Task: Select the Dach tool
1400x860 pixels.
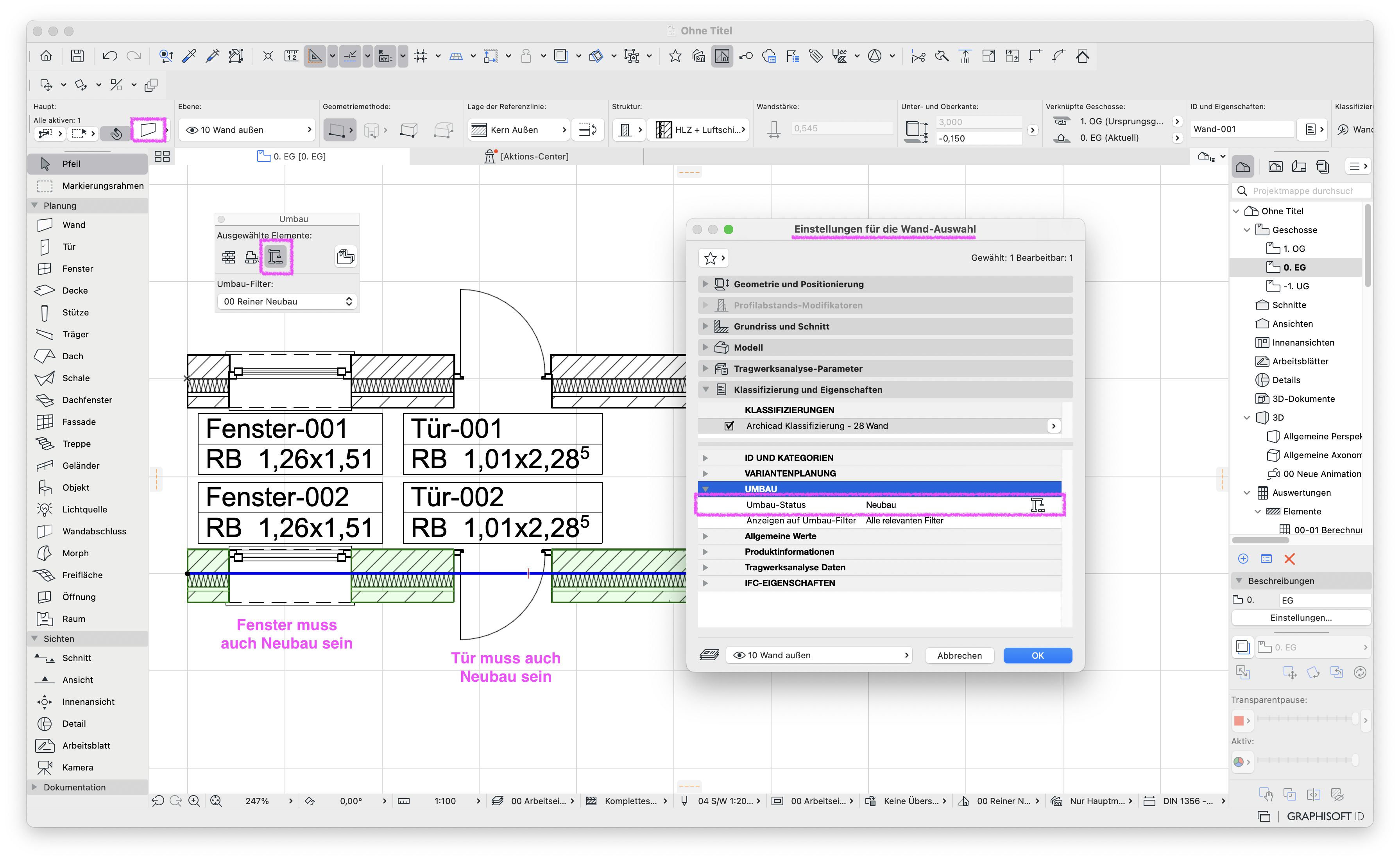Action: pyautogui.click(x=88, y=356)
